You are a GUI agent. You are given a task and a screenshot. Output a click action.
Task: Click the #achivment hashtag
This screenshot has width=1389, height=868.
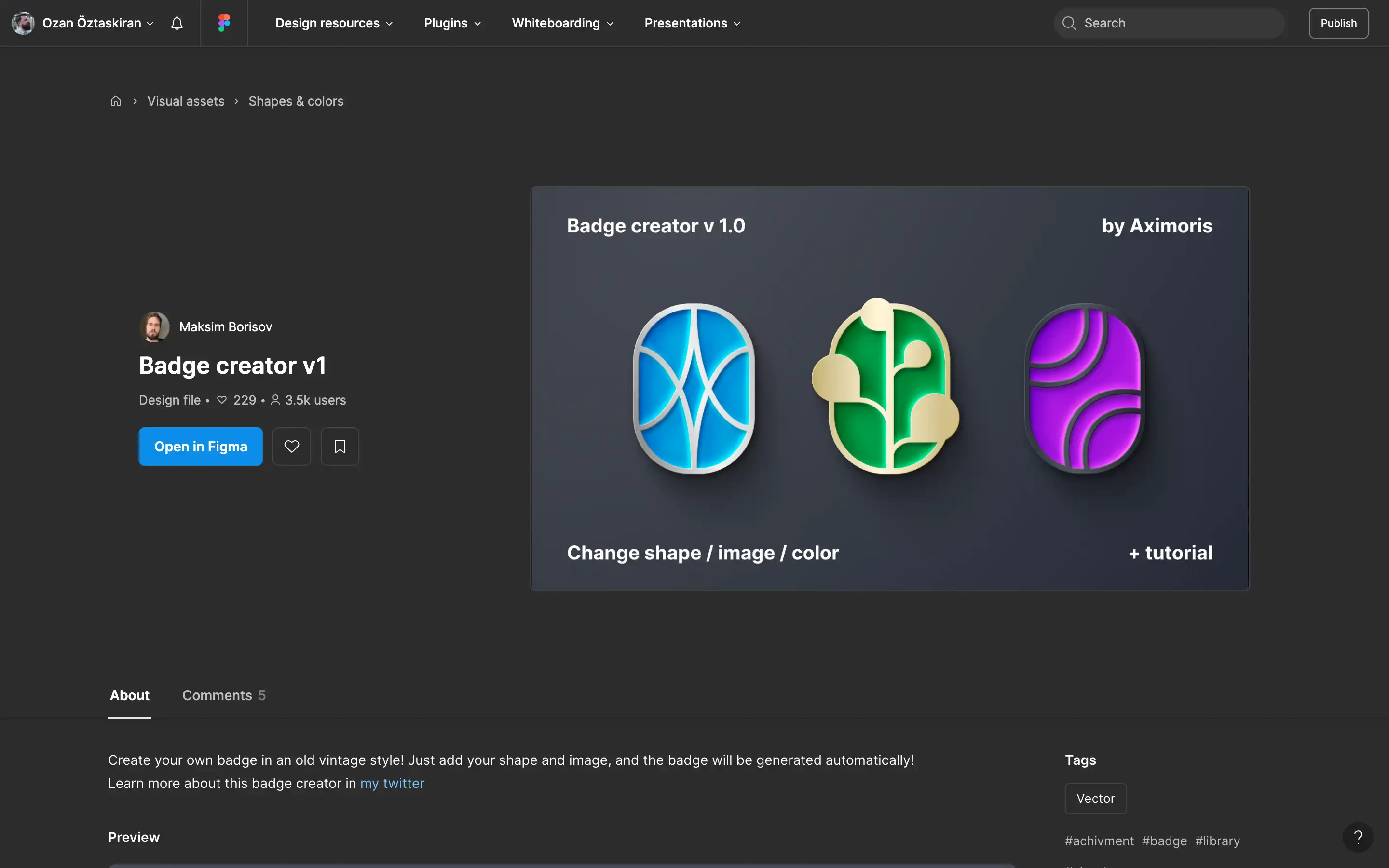pos(1099,841)
